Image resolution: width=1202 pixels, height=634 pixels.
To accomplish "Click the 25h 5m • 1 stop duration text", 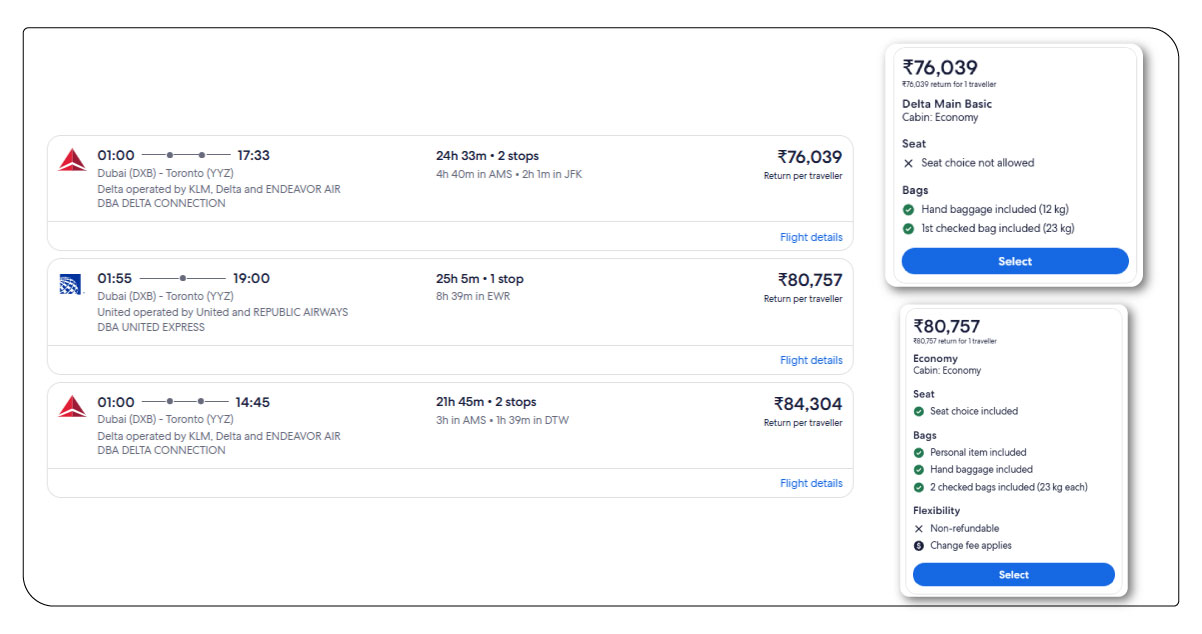I will 479,279.
